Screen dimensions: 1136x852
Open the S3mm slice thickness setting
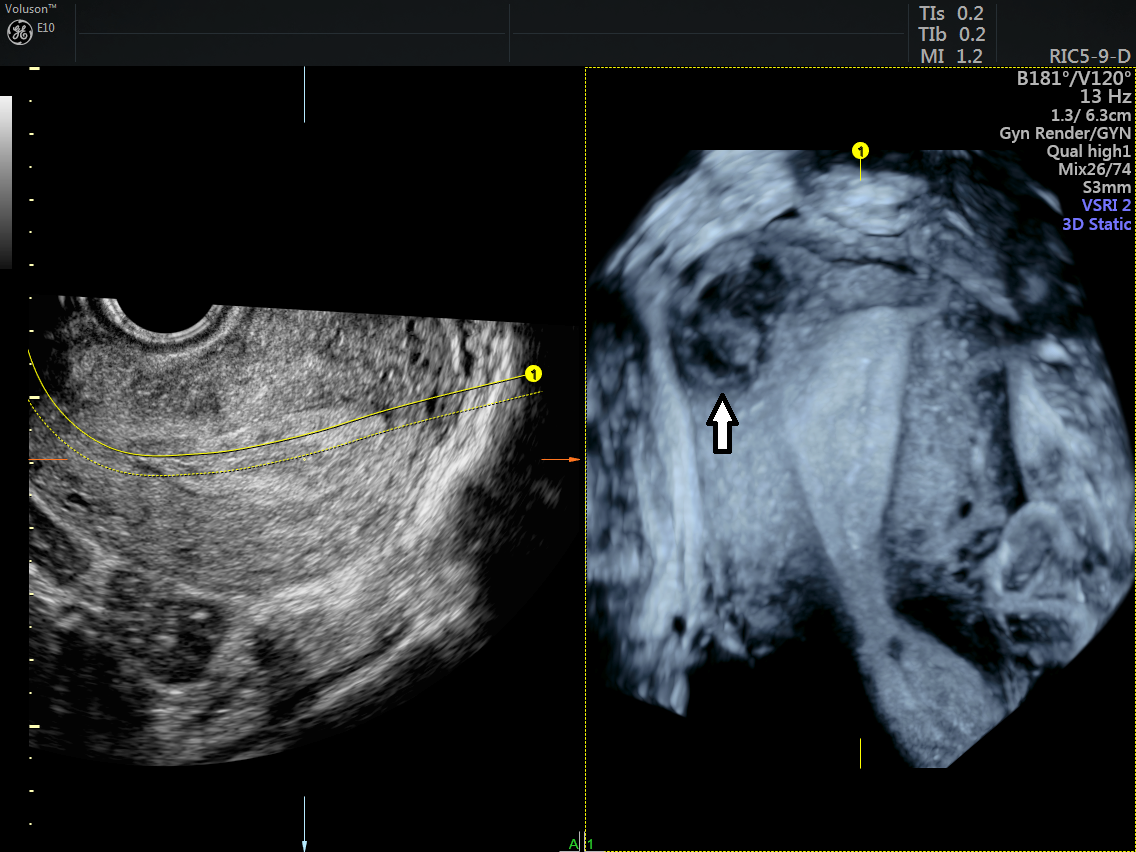[1108, 188]
